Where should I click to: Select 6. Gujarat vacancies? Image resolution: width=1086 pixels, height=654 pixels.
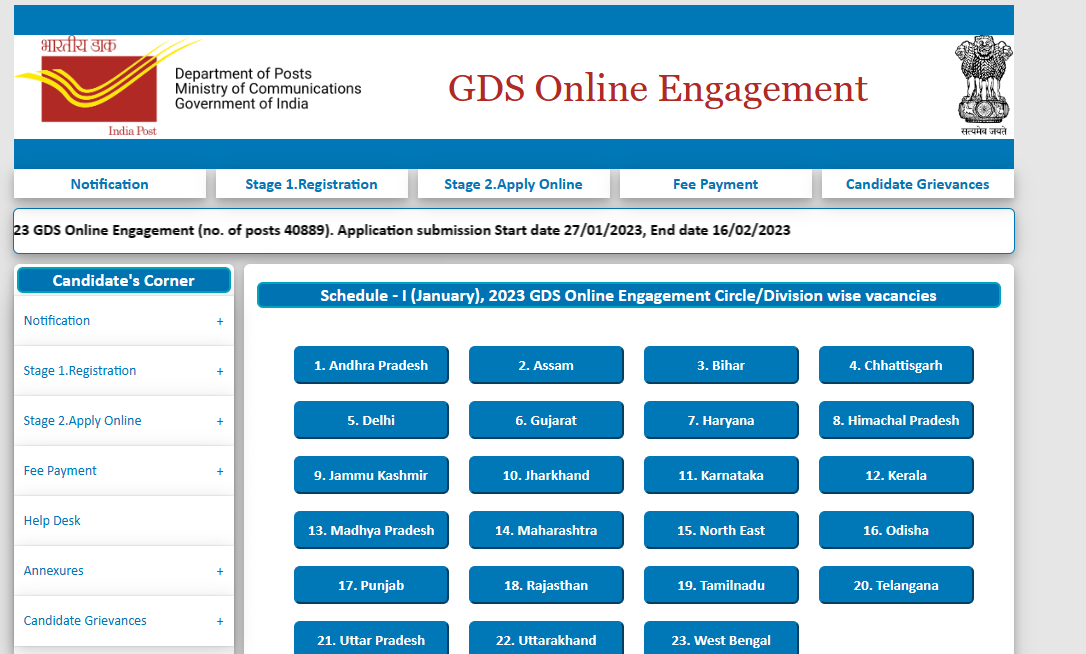546,420
